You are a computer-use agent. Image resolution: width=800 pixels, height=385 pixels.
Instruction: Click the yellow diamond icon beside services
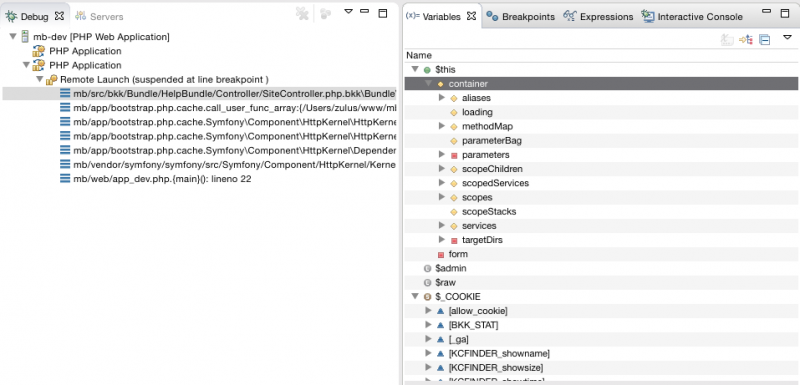454,226
